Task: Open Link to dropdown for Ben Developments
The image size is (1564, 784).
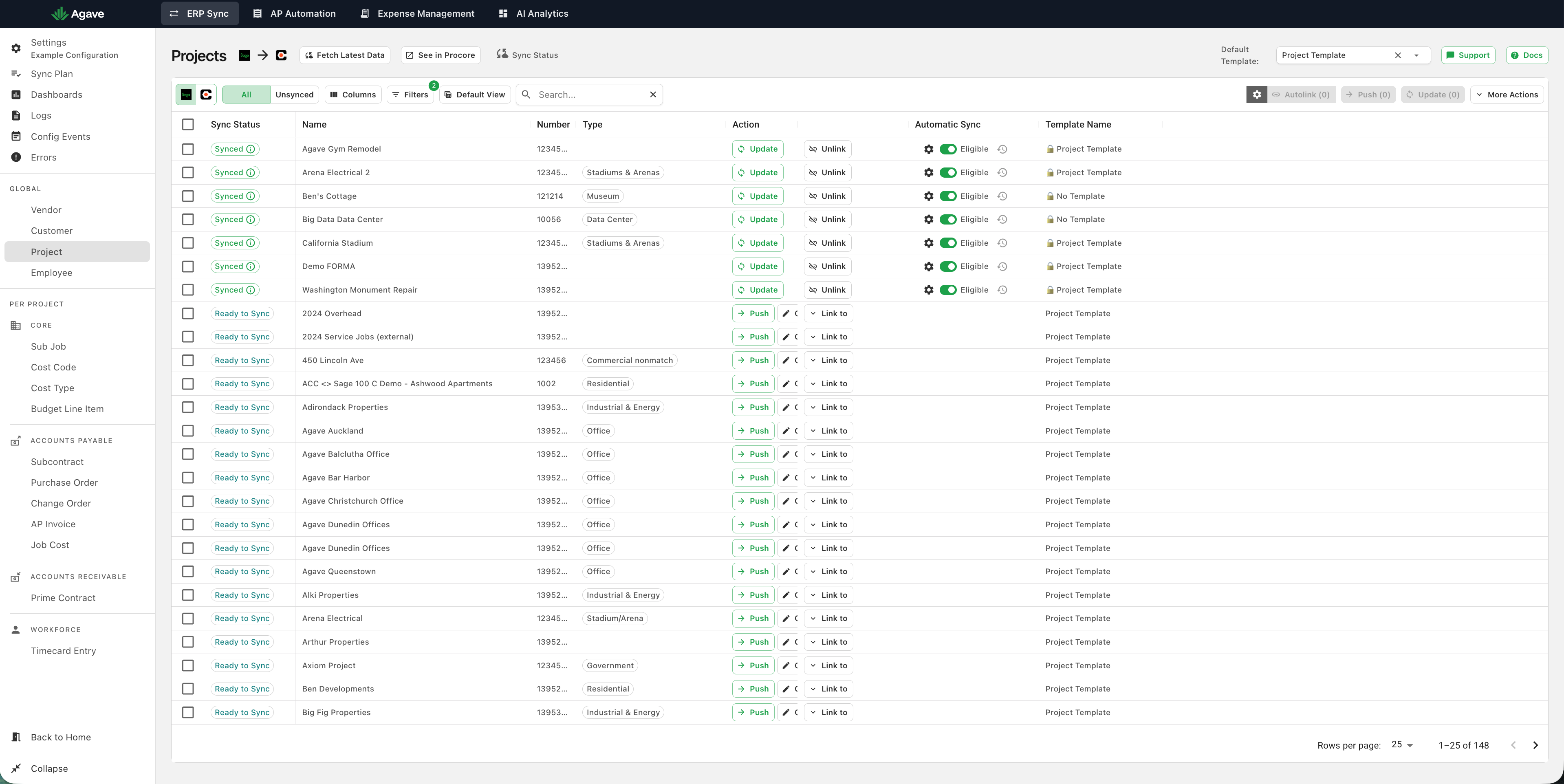Action: pyautogui.click(x=828, y=689)
